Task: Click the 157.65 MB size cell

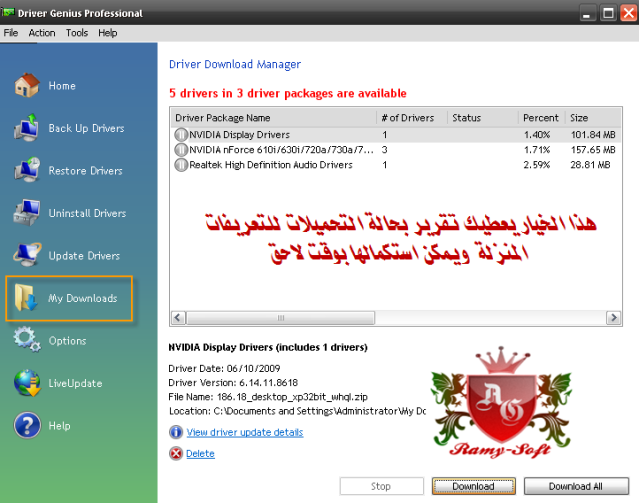Action: coord(593,150)
